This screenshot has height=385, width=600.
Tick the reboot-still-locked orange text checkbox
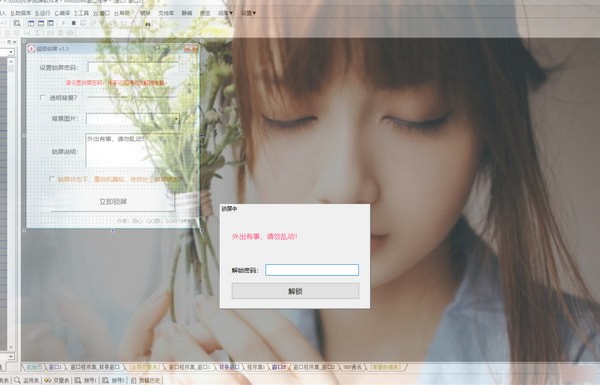coord(52,179)
